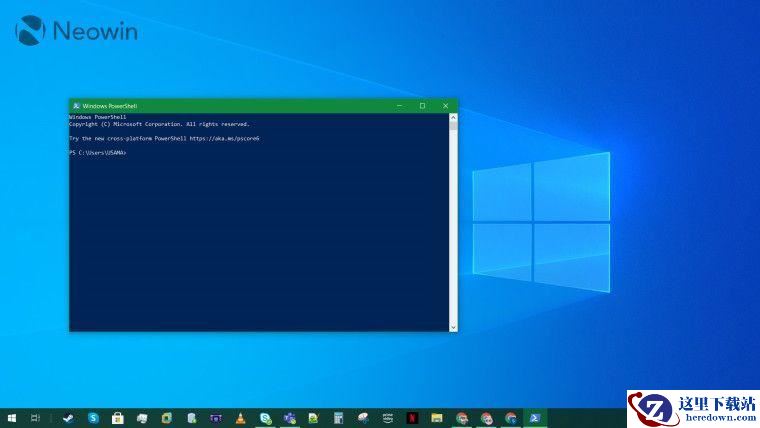The image size is (760, 428).
Task: Maximize the Windows PowerShell window
Action: pos(422,105)
